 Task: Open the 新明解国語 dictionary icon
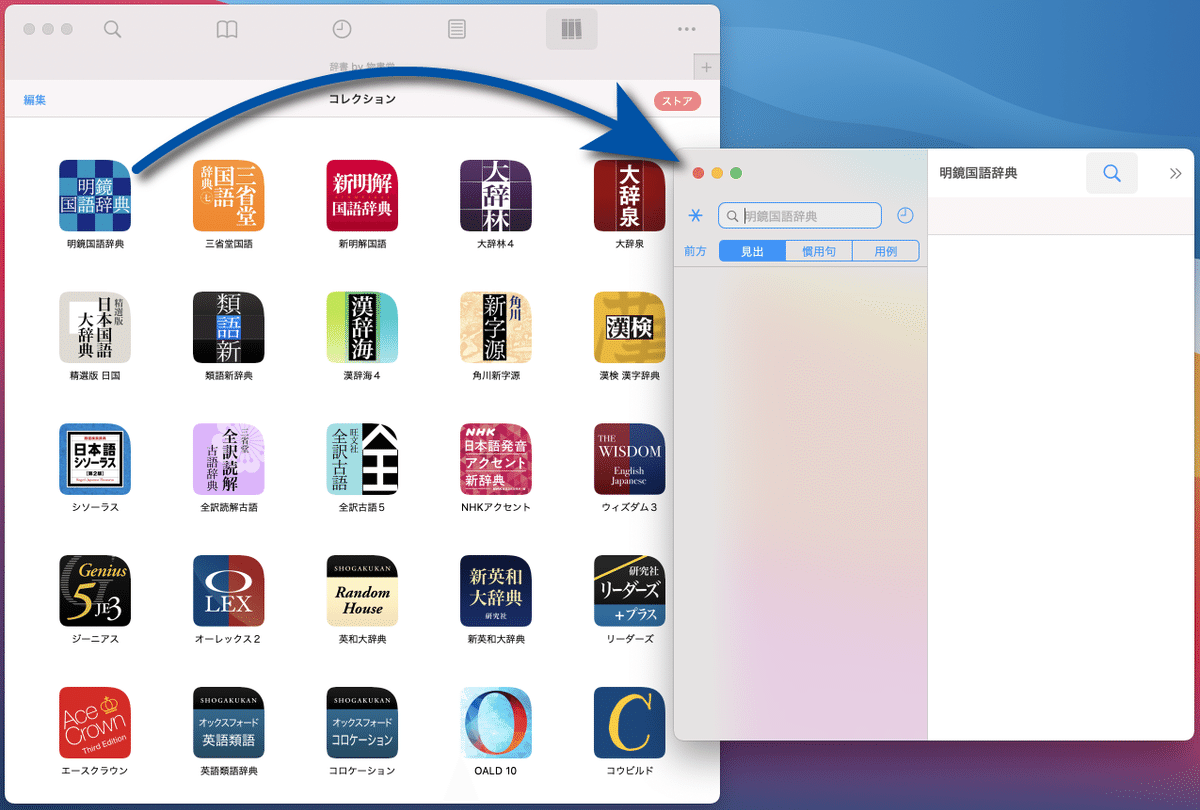click(x=362, y=195)
